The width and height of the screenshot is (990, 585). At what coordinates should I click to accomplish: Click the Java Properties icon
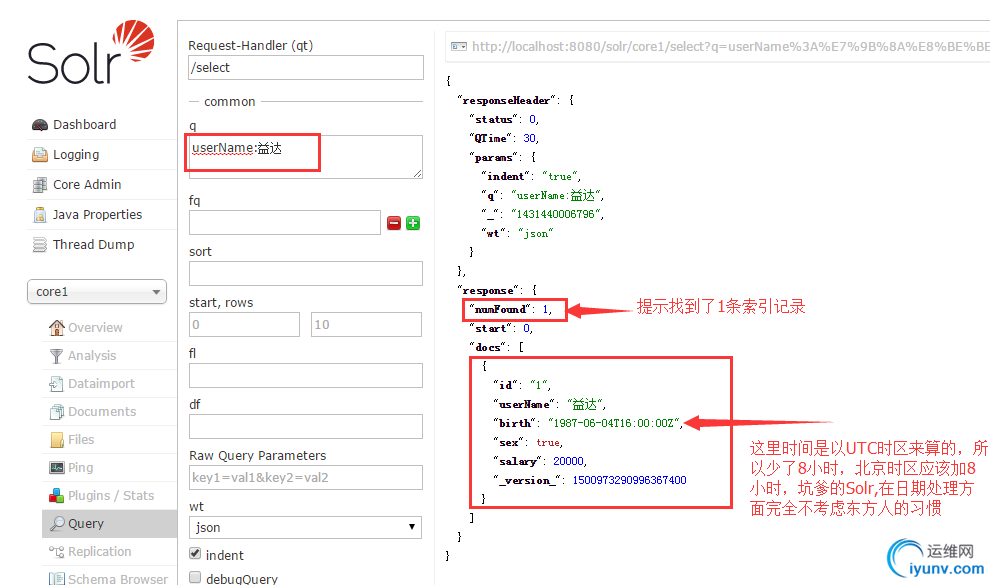tap(40, 215)
